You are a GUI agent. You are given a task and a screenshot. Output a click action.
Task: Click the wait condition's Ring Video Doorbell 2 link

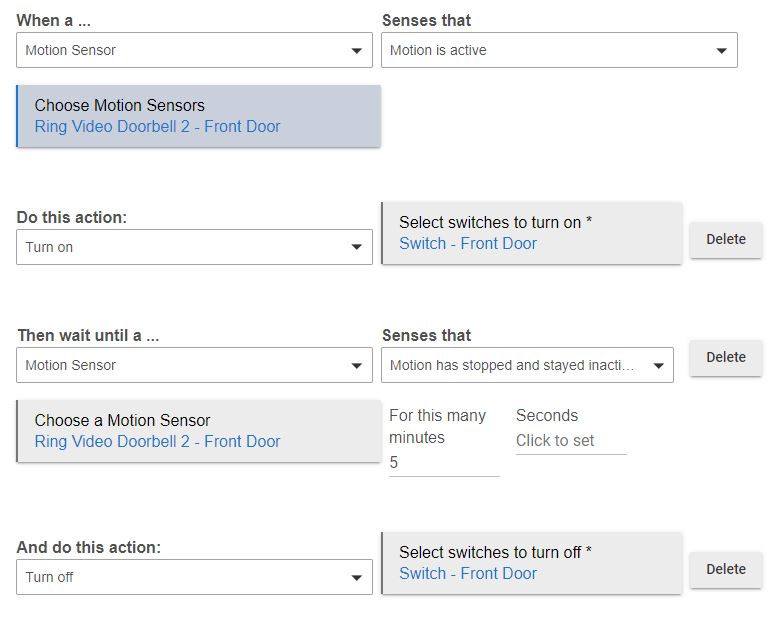(x=157, y=442)
